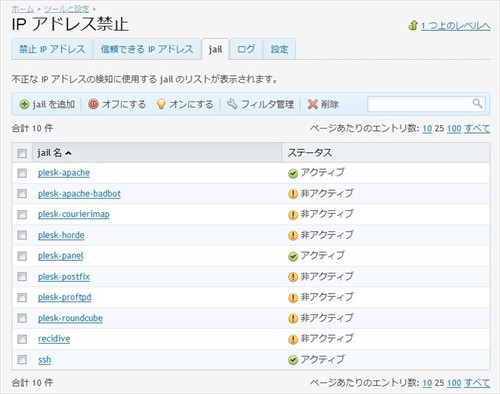This screenshot has height=394, width=500.
Task: Click the inactive warning icon for plesk-horde
Action: click(293, 236)
